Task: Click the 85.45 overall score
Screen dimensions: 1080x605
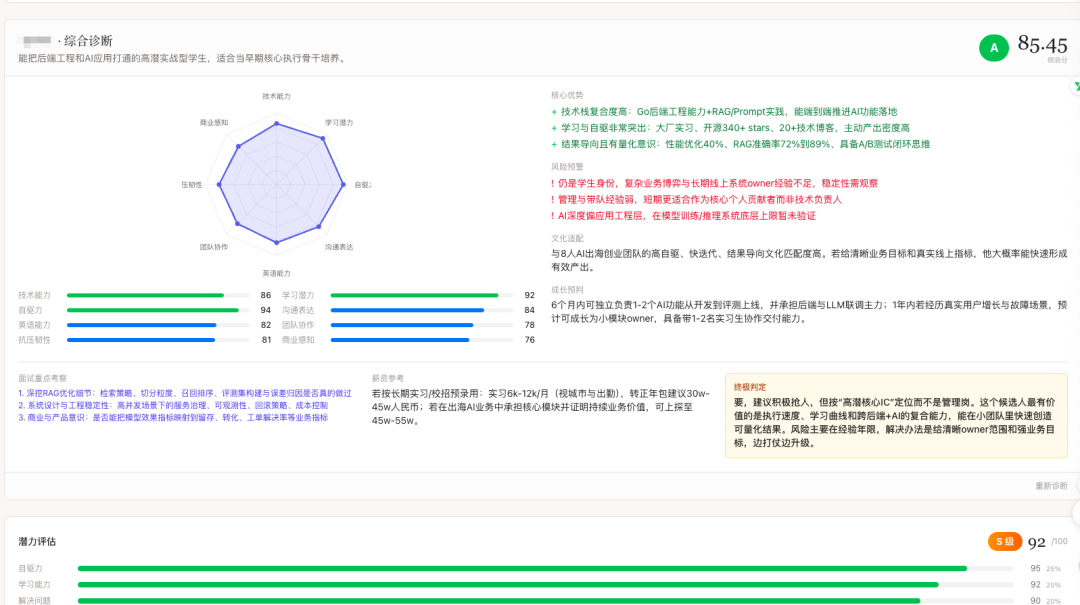Action: pos(1042,44)
